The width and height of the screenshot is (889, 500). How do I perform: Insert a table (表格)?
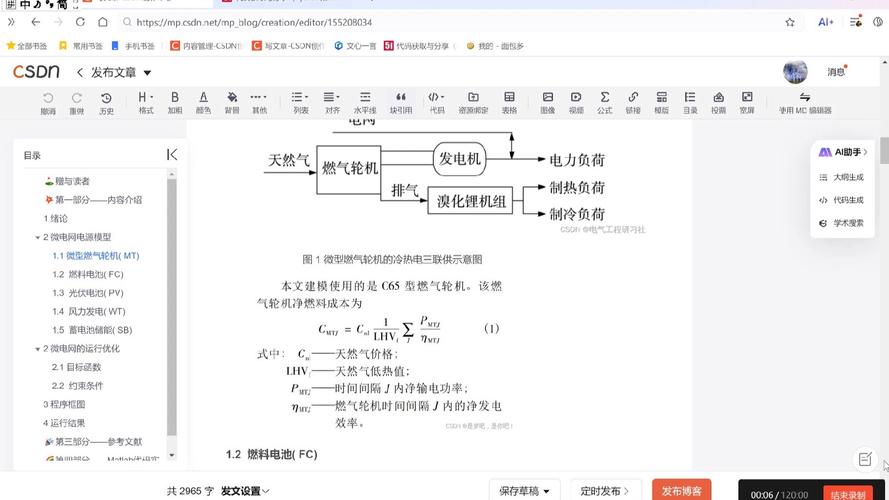point(509,103)
